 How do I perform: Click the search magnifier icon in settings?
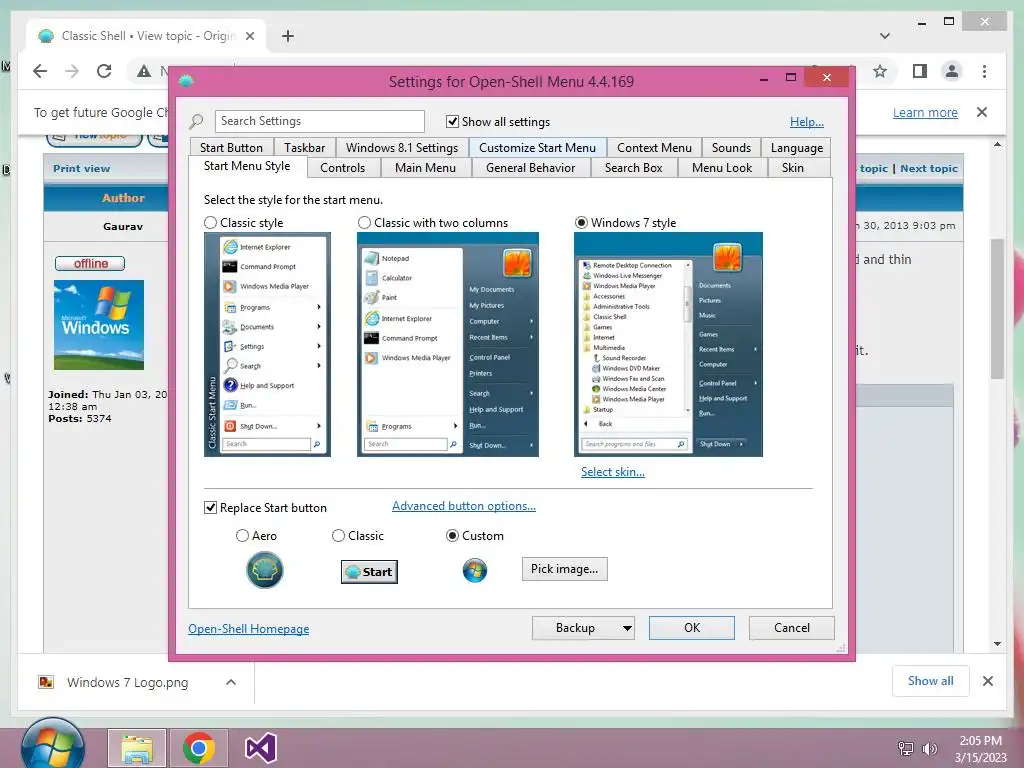coord(196,121)
